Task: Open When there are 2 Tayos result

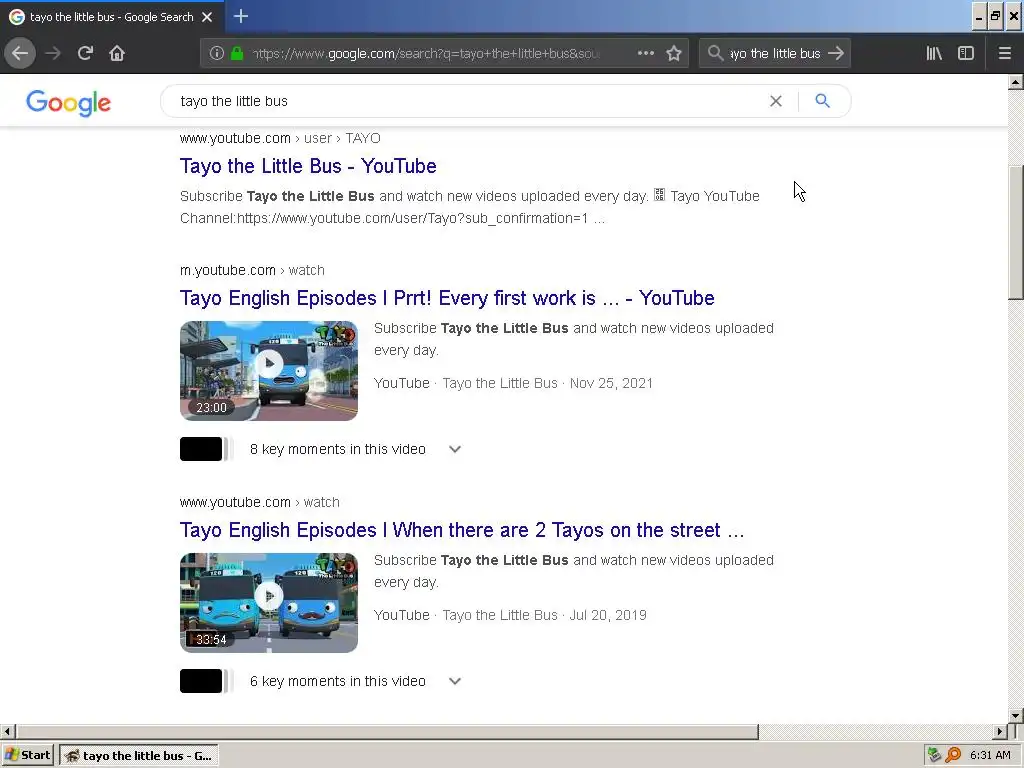Action: pyautogui.click(x=462, y=530)
